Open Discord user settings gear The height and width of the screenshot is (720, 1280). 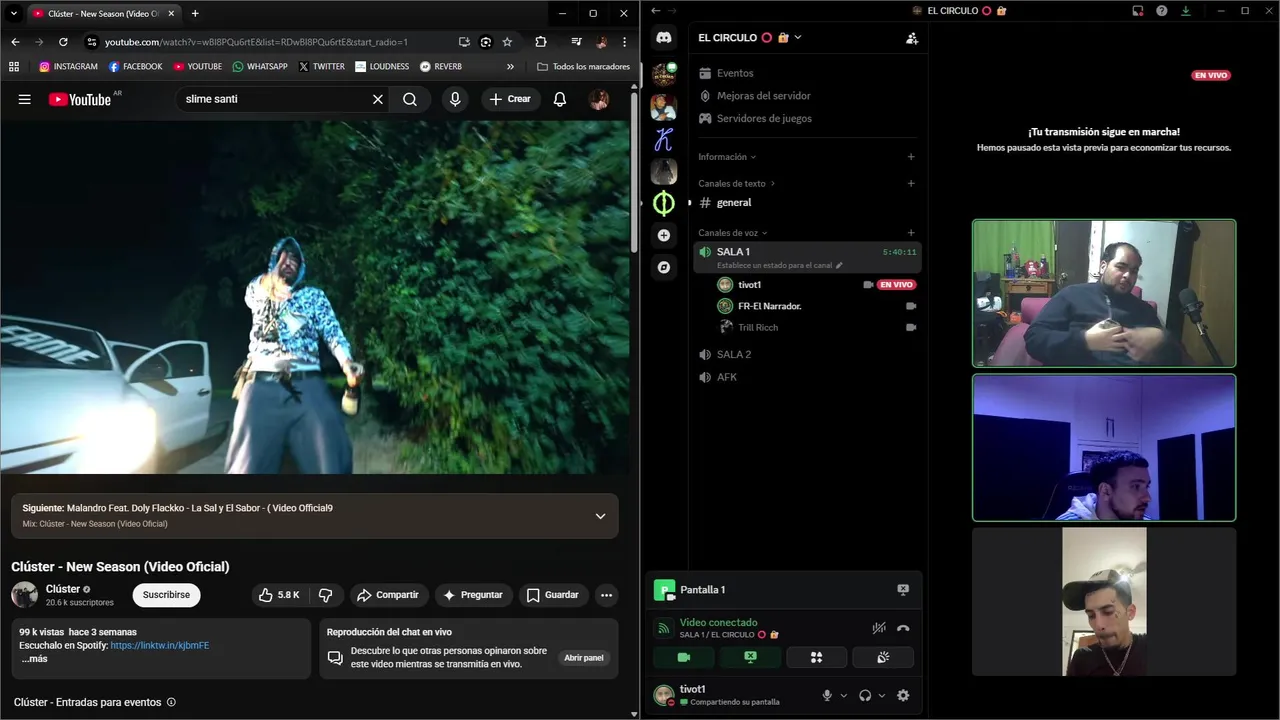(903, 695)
